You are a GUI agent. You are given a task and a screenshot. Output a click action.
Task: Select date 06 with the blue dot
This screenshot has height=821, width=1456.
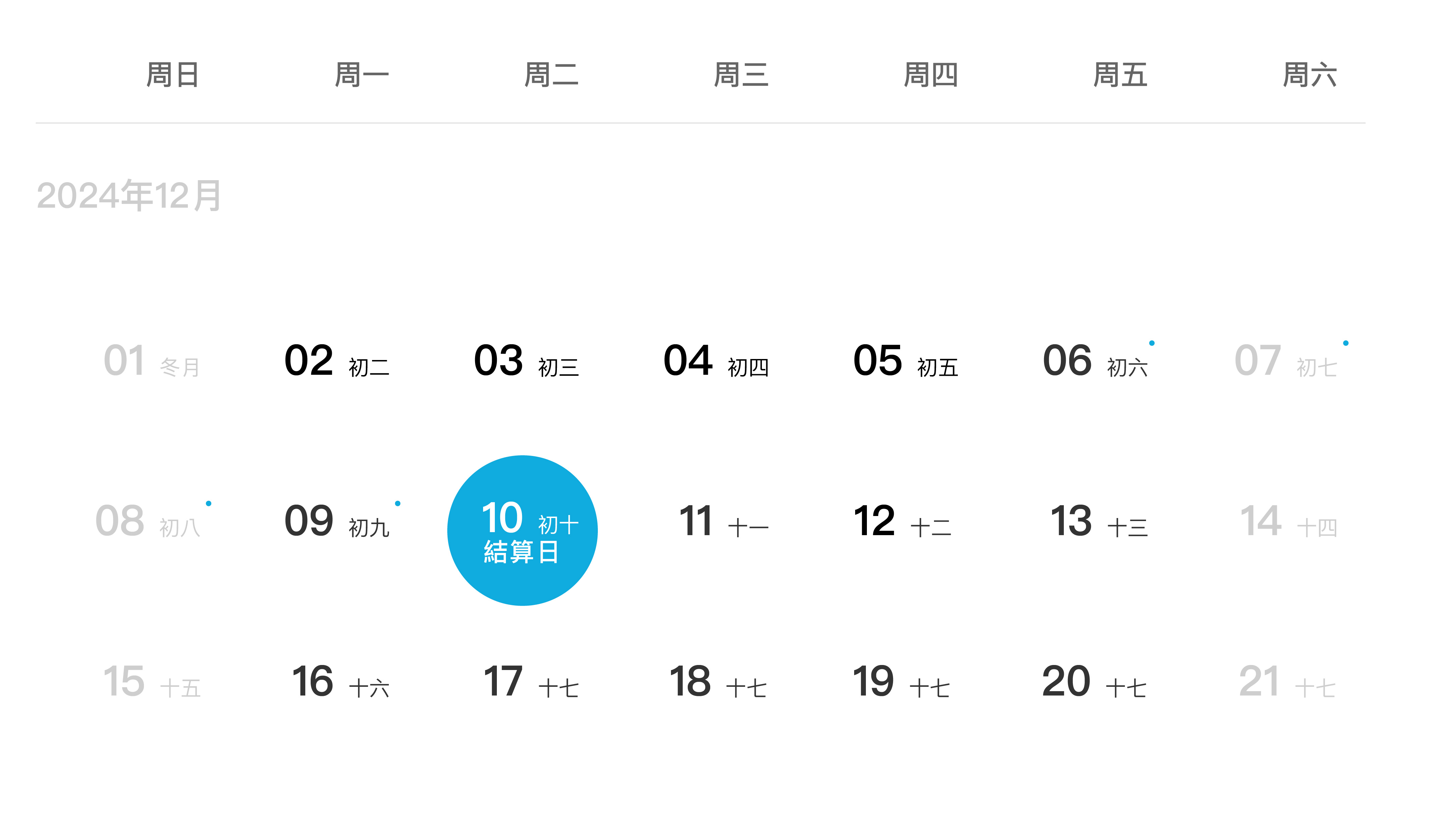(x=1095, y=361)
